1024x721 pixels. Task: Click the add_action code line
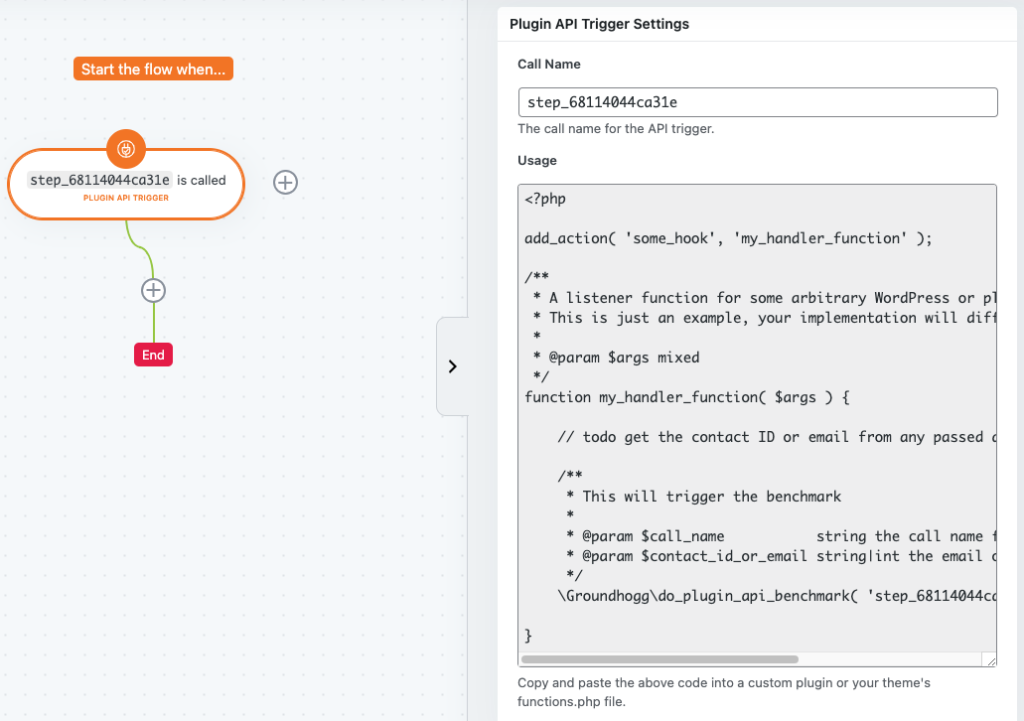[728, 238]
